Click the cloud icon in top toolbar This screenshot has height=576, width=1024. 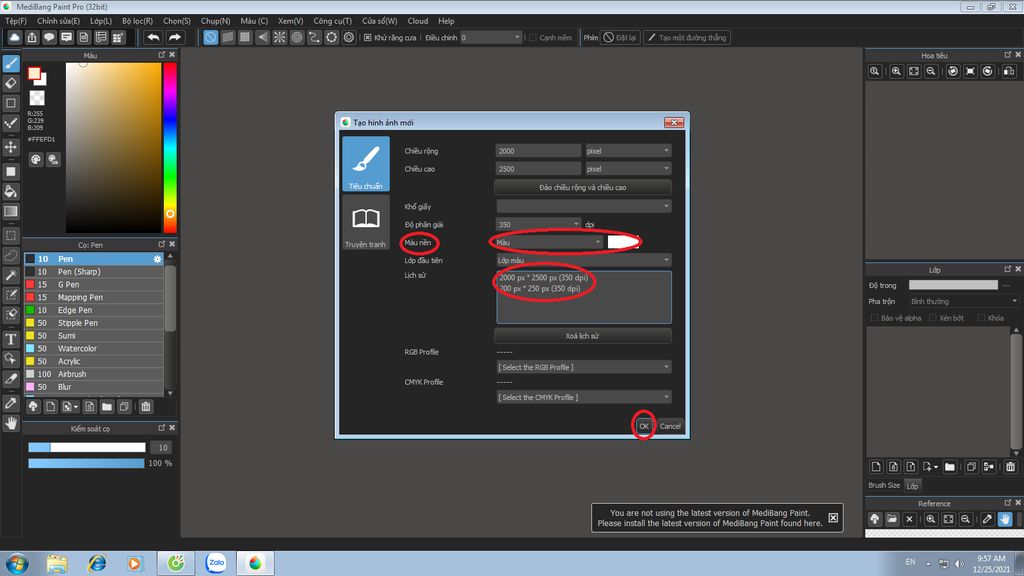pyautogui.click(x=14, y=37)
